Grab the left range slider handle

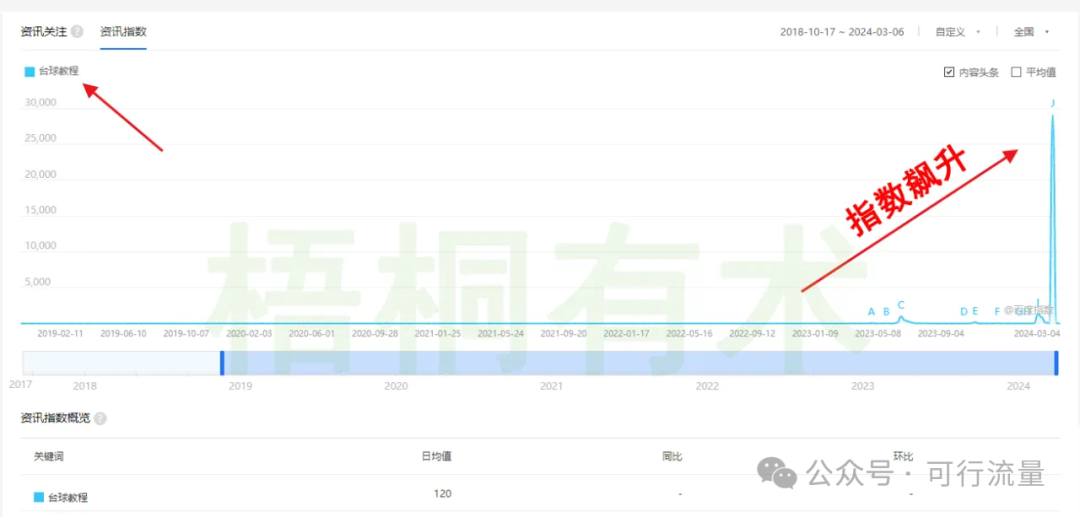click(222, 363)
